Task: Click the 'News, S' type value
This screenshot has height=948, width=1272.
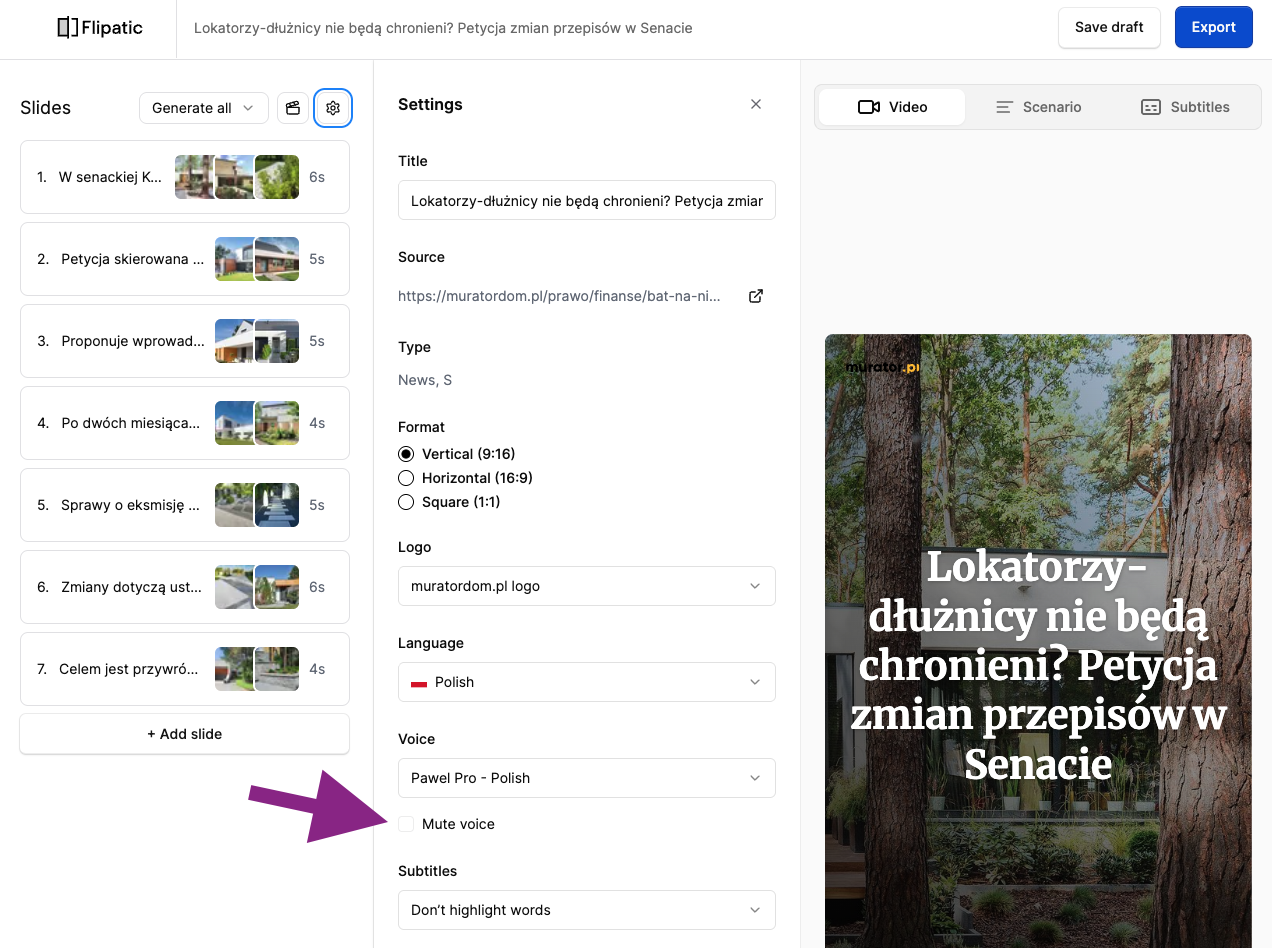Action: tap(425, 380)
